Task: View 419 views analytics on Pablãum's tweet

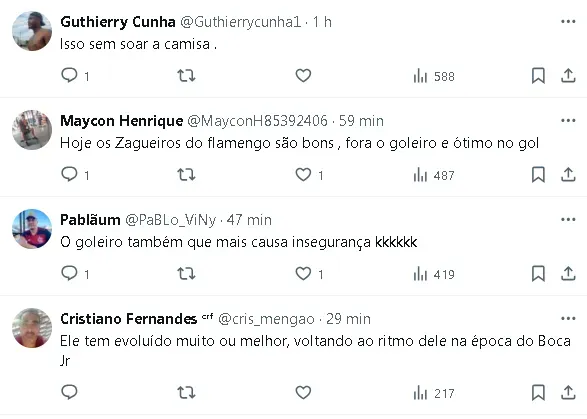Action: tap(434, 274)
